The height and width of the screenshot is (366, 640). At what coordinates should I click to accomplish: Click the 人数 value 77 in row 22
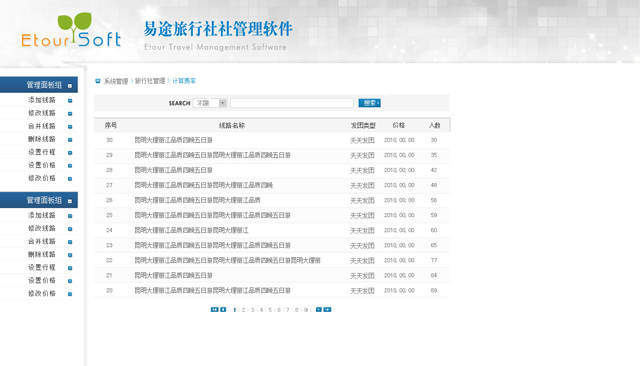434,260
